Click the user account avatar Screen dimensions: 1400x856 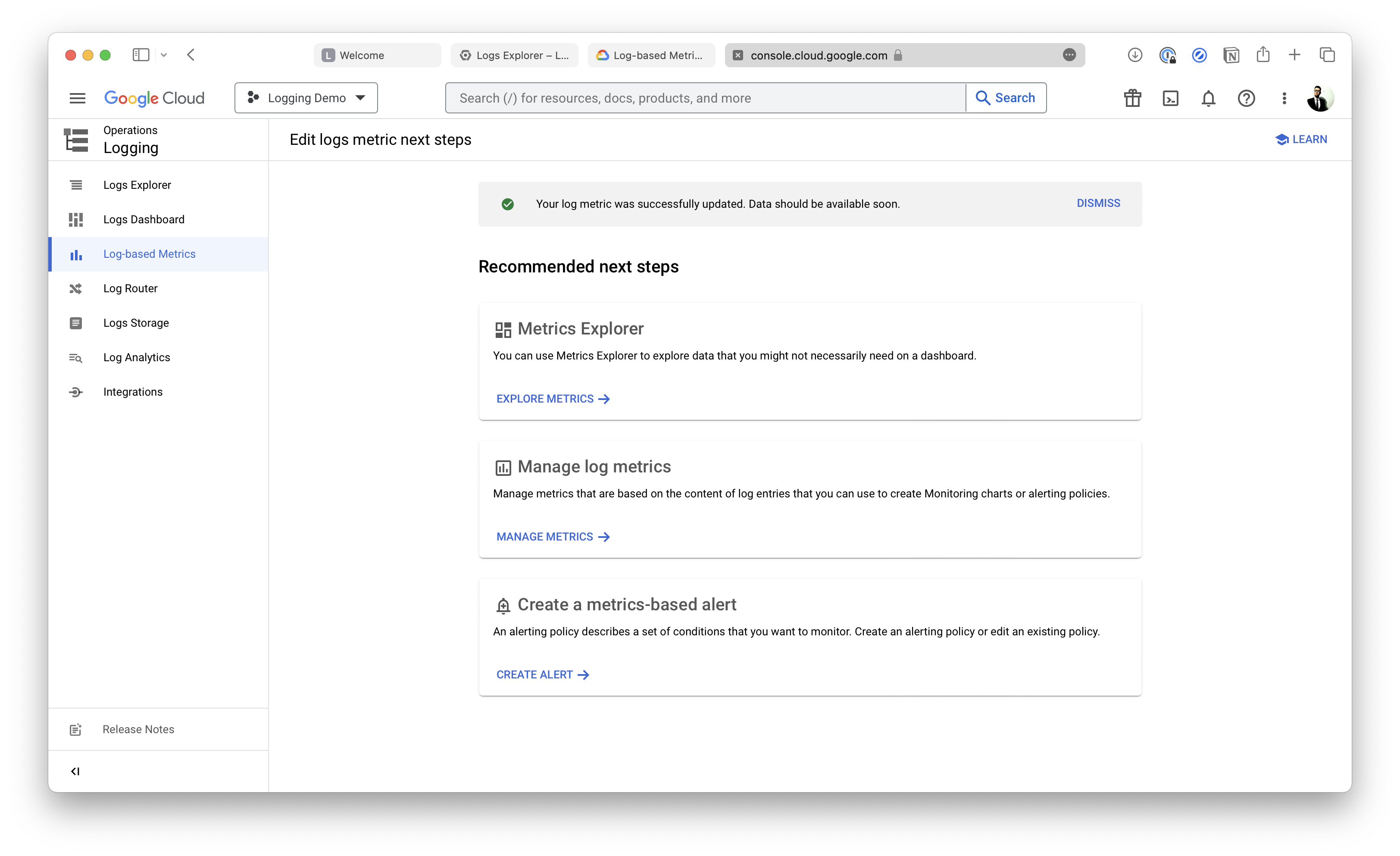click(x=1319, y=98)
